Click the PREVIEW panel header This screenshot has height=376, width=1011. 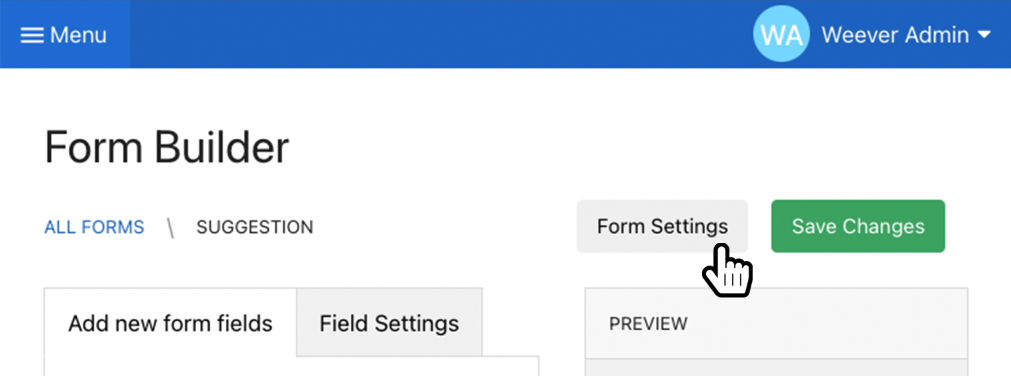click(776, 323)
